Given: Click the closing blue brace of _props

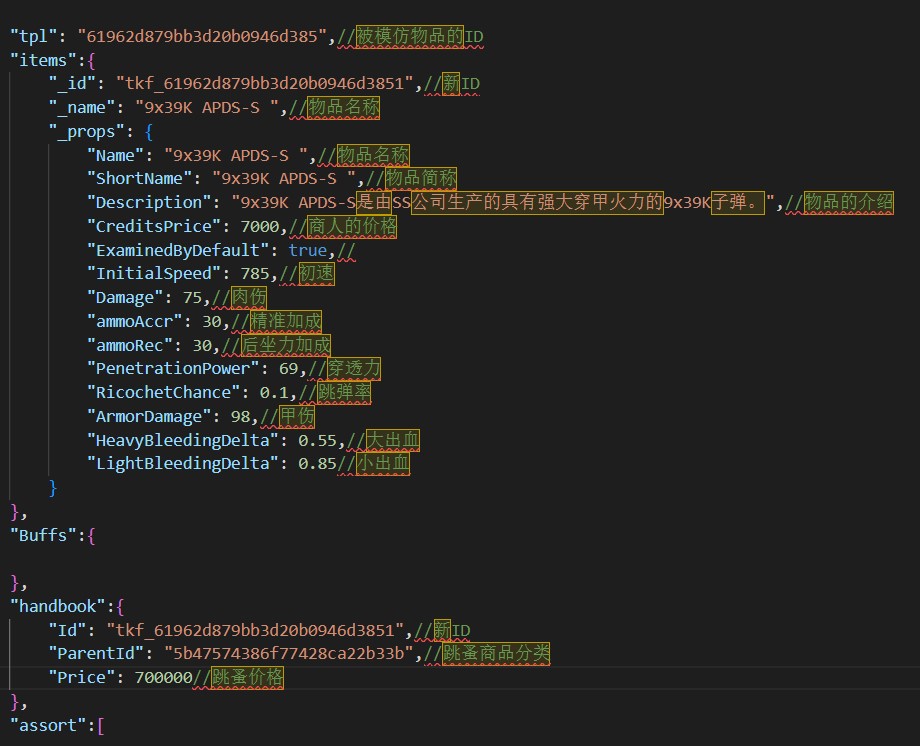Looking at the screenshot, I should click(x=53, y=488).
